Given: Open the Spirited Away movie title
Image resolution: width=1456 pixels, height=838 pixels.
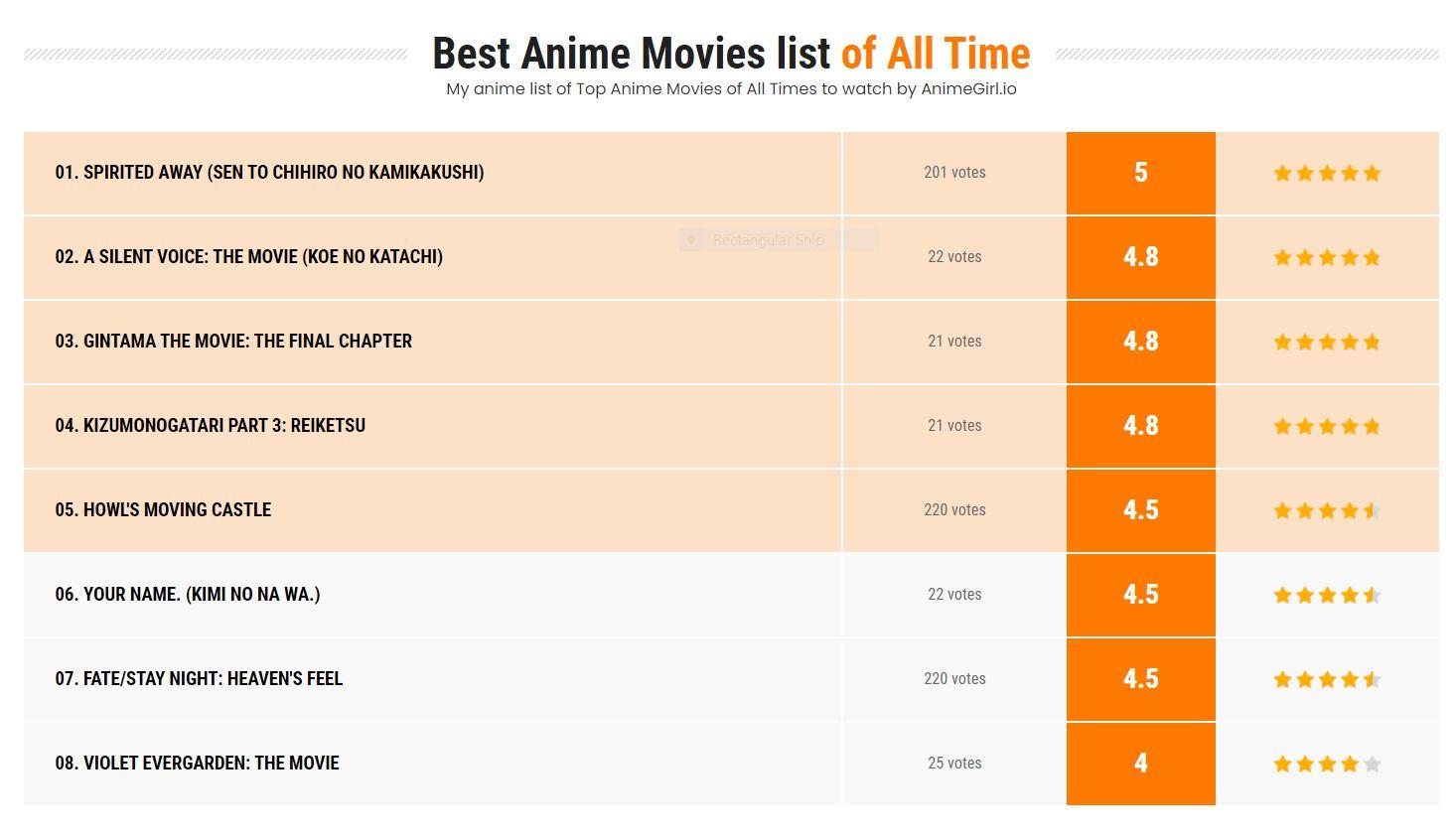Looking at the screenshot, I should point(269,172).
